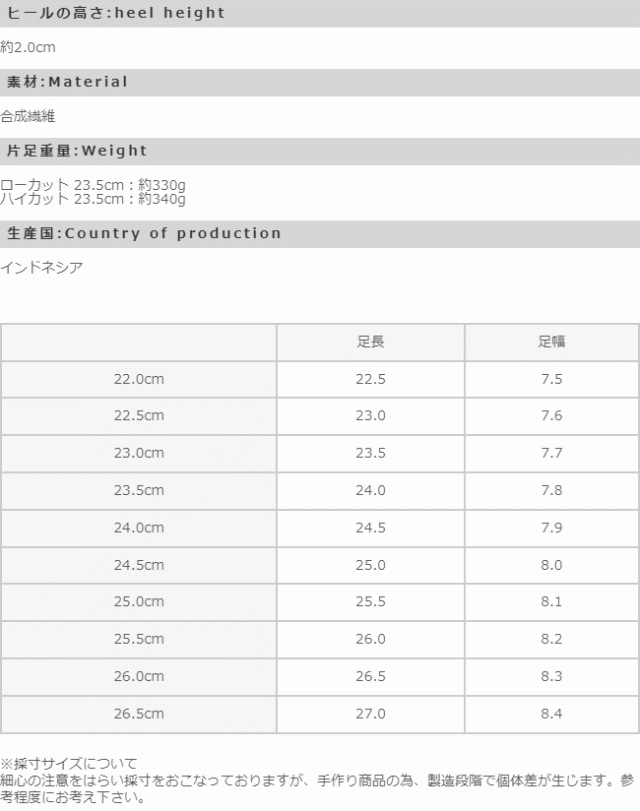Click the Country of production header
Image resolution: width=640 pixels, height=811 pixels.
click(144, 233)
